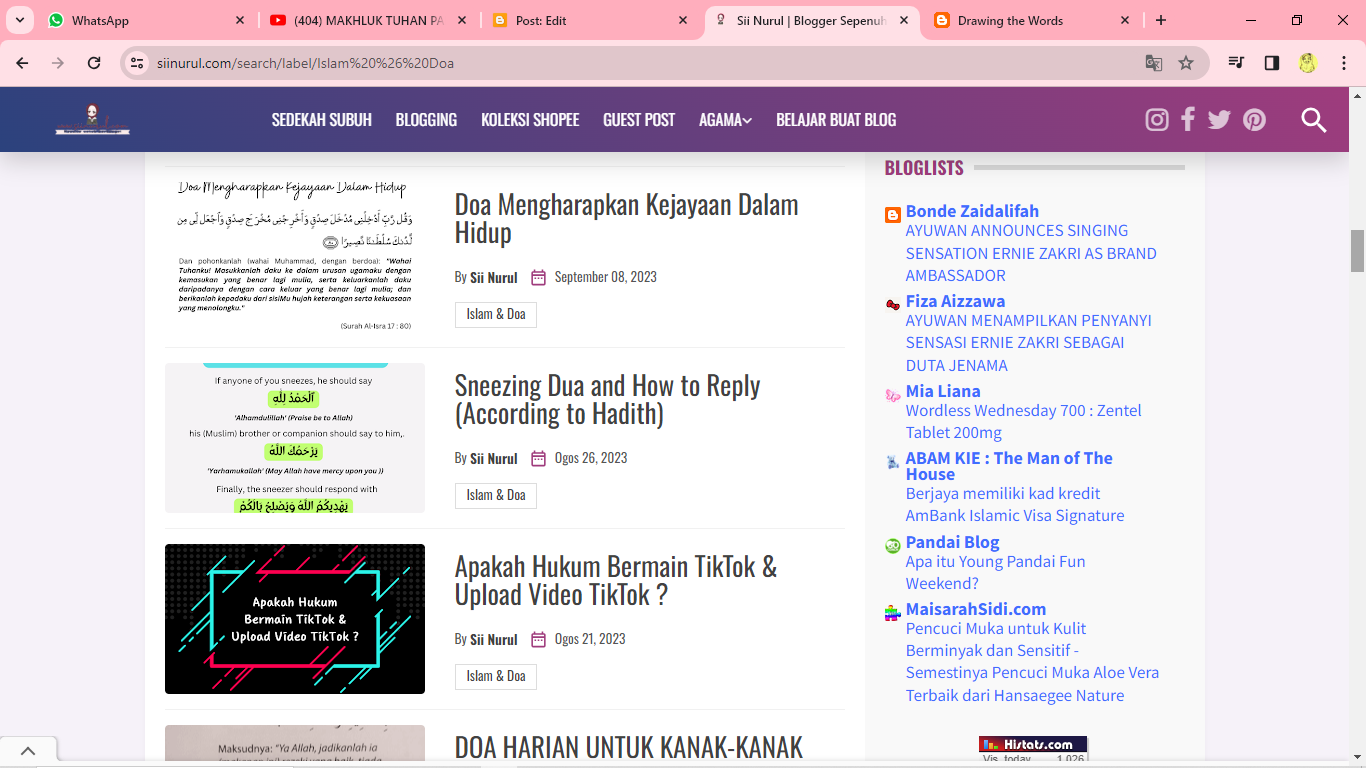The image size is (1366, 768).
Task: Open Chrome three-dot menu
Action: 1343,63
